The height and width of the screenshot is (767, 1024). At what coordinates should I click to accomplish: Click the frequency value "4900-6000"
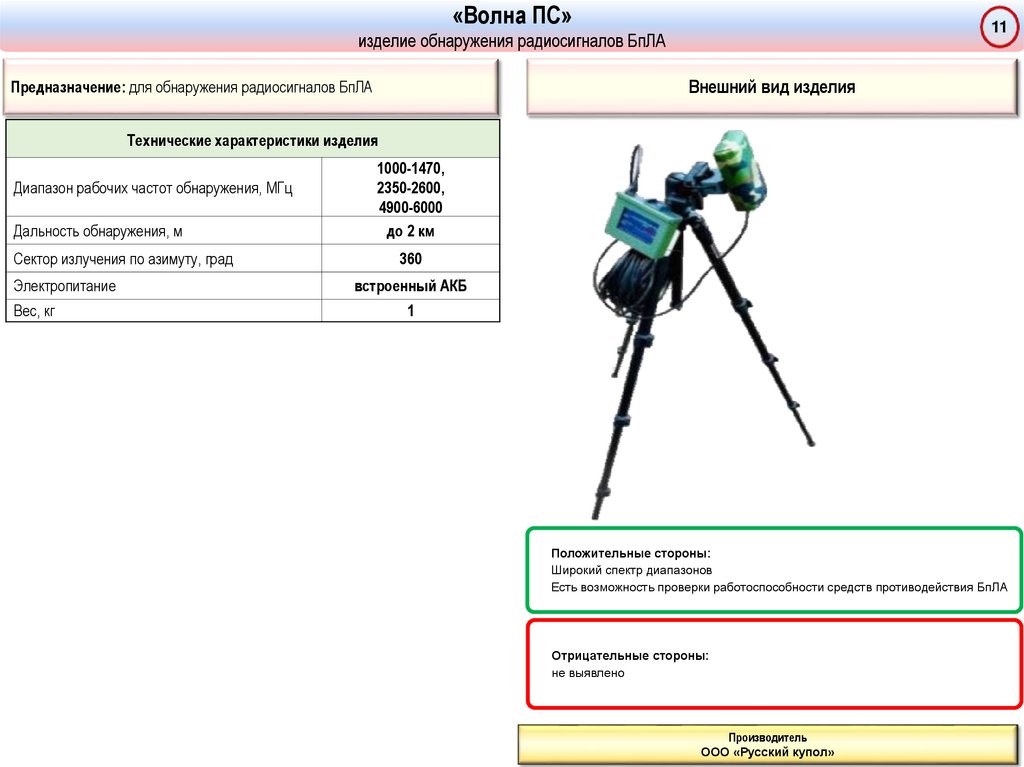coord(410,207)
